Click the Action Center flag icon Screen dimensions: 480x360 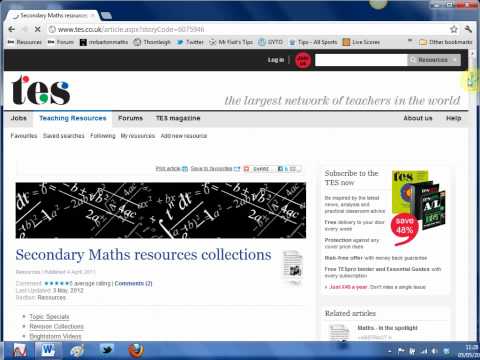401,351
